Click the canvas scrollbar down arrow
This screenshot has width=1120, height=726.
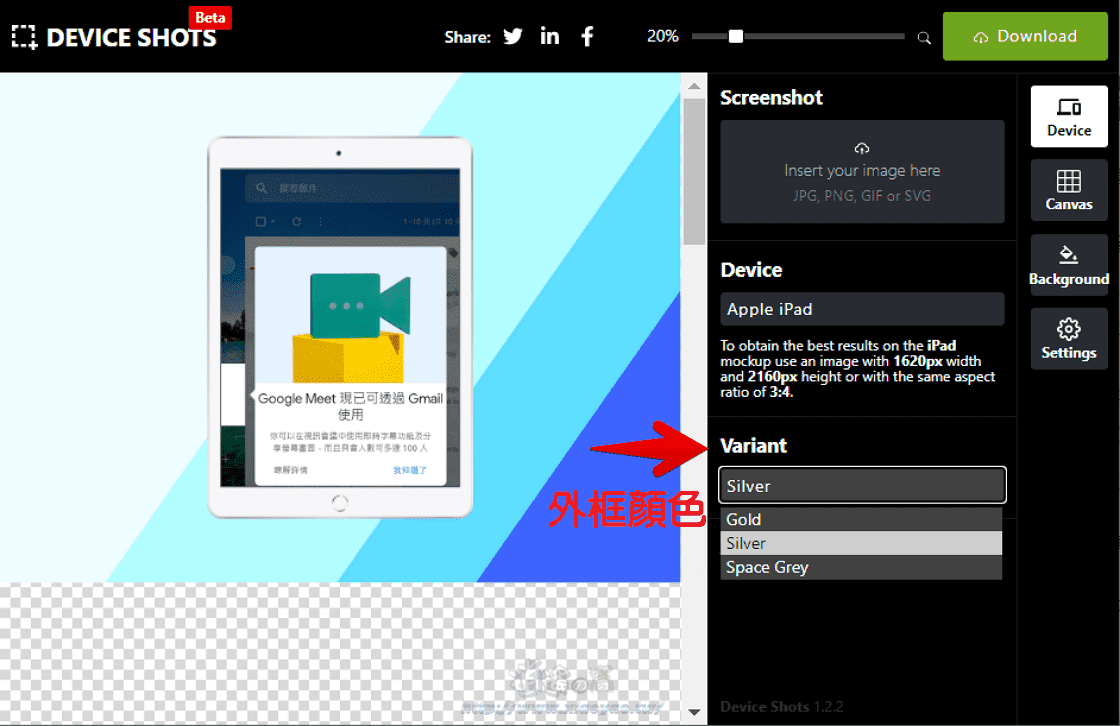(694, 712)
